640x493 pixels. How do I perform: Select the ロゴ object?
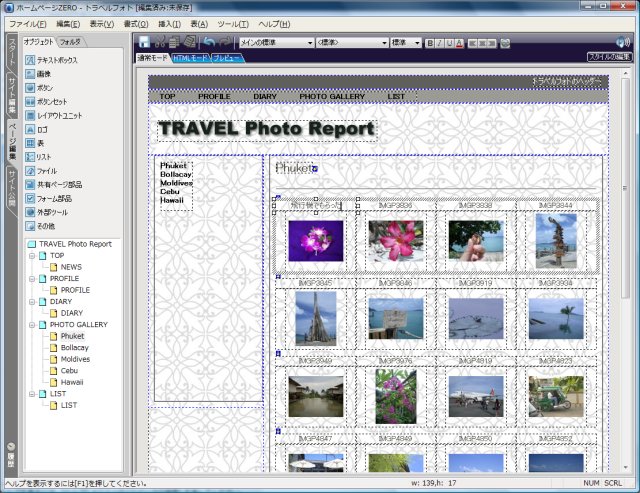(36, 130)
